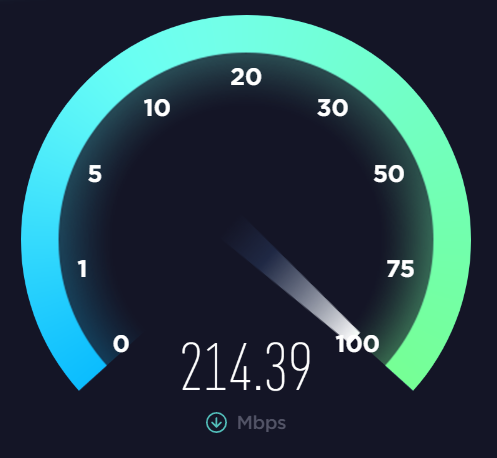This screenshot has height=458, width=497.
Task: Click the 0 mark on gauge
Action: click(x=121, y=344)
